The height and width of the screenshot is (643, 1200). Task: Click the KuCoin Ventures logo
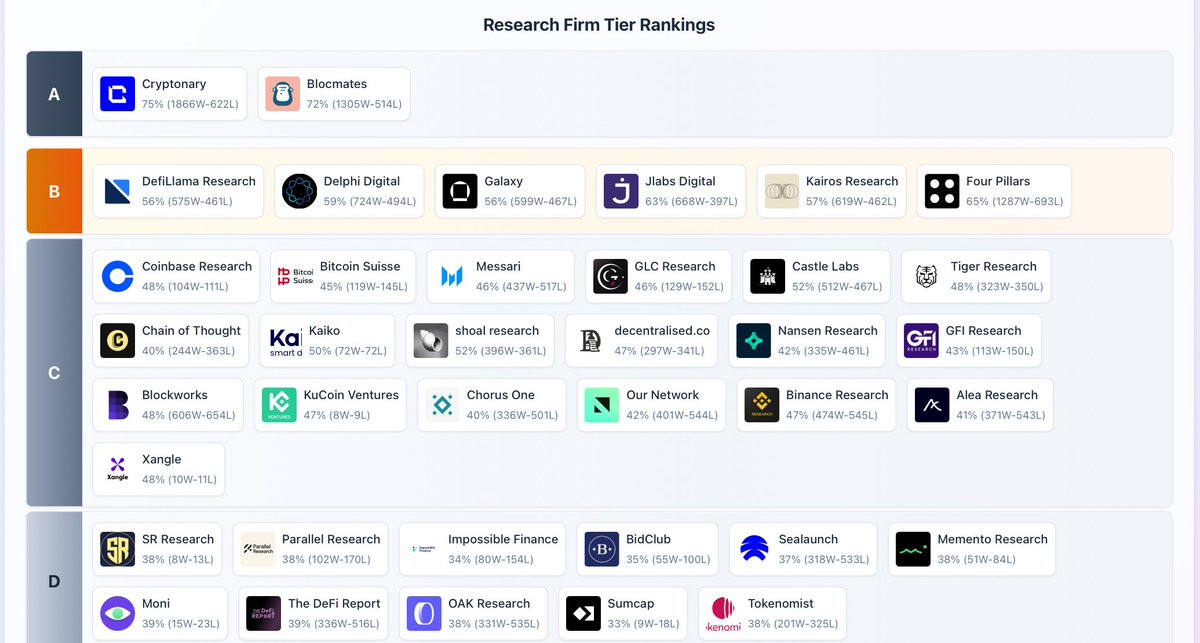click(x=279, y=405)
